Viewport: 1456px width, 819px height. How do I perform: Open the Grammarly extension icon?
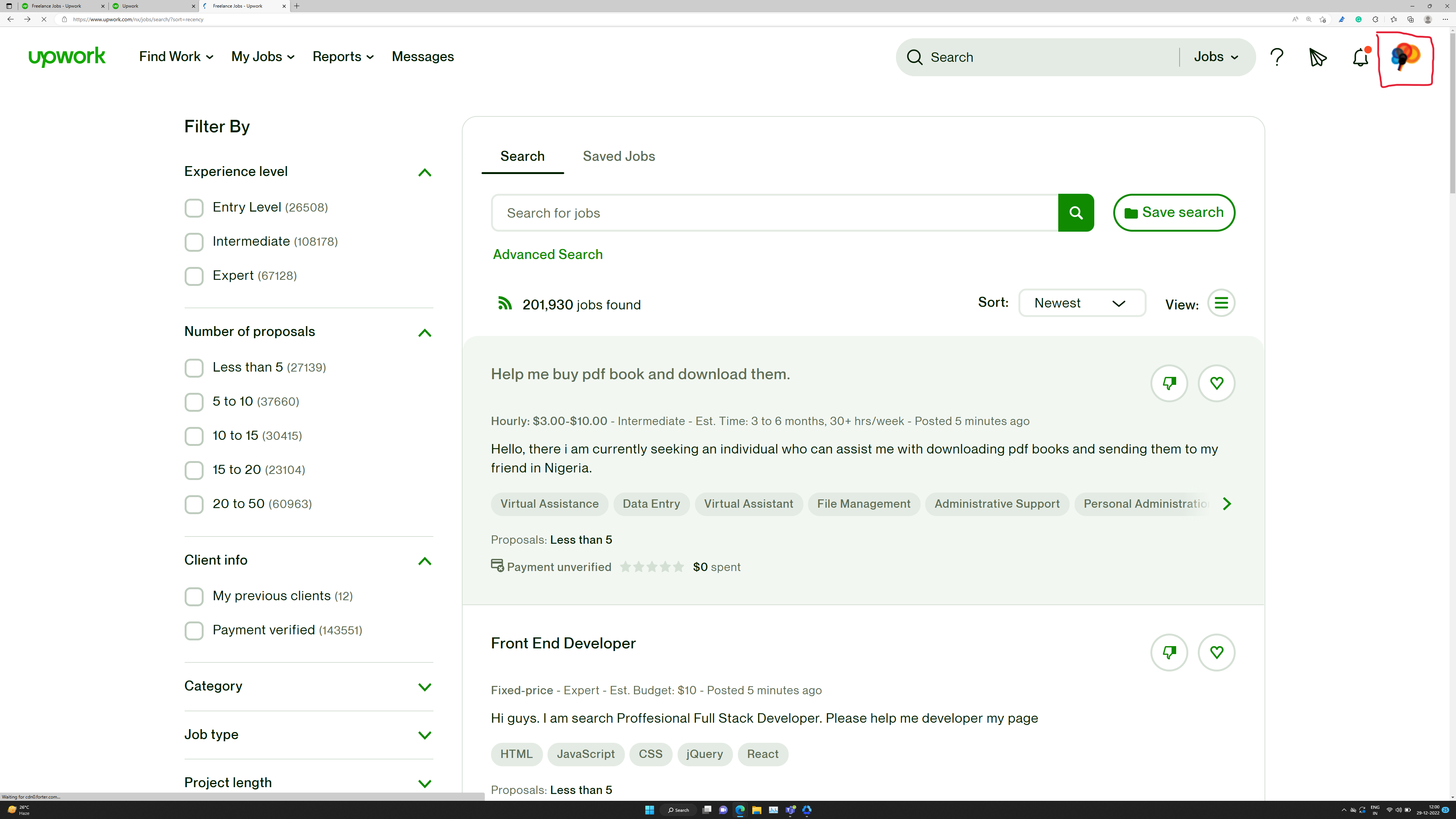pos(1358,19)
